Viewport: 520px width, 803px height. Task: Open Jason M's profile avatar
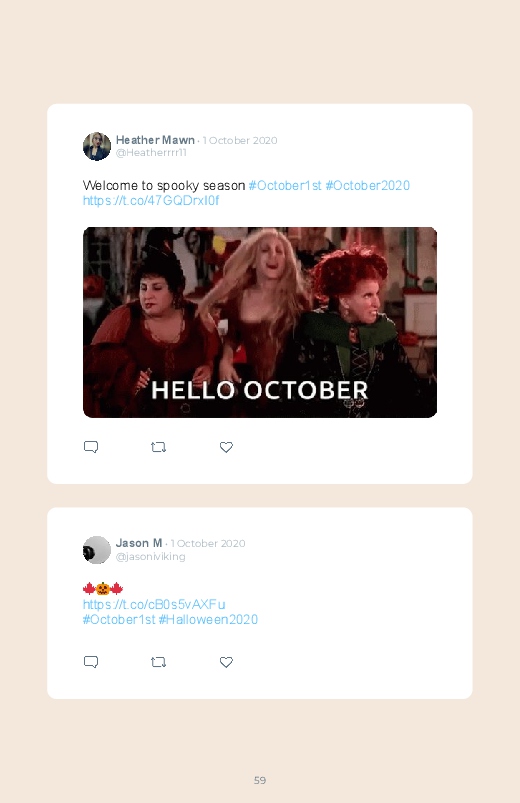pyautogui.click(x=97, y=550)
